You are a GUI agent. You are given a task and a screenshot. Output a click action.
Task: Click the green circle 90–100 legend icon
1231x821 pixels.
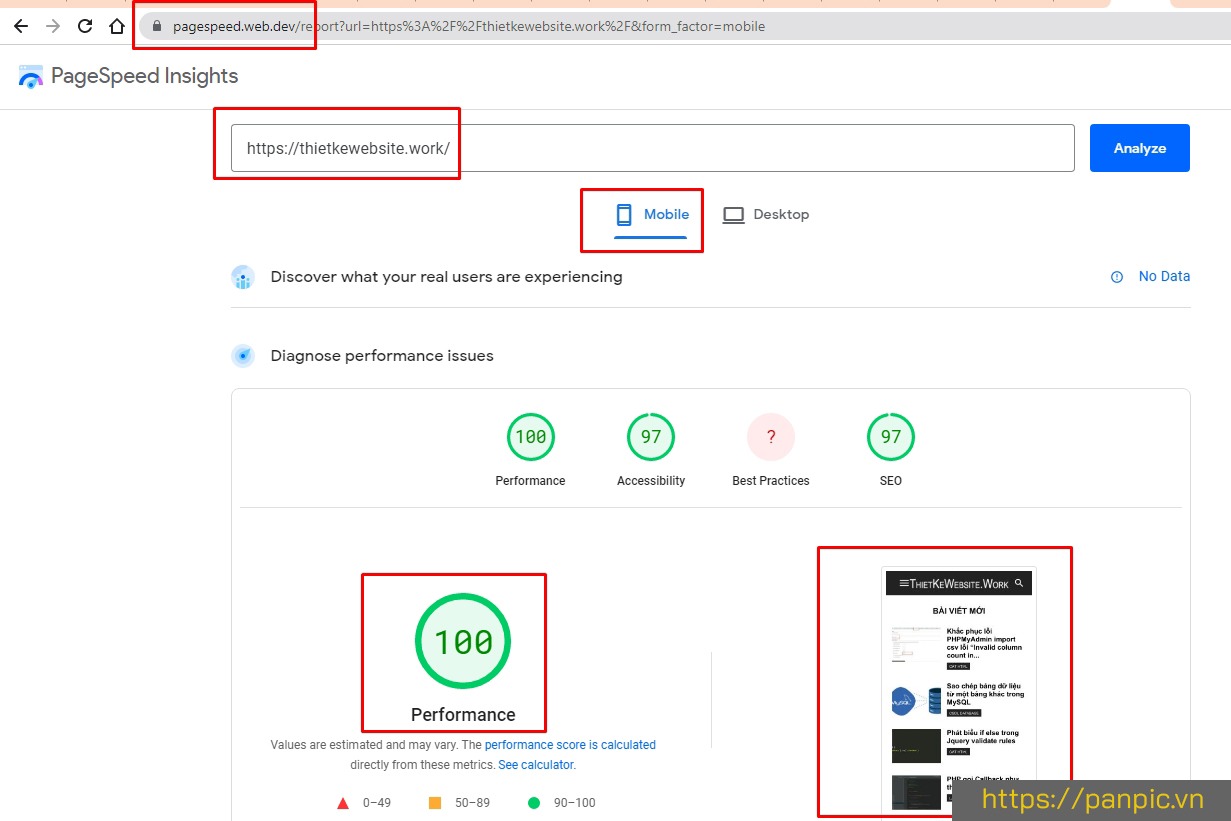point(534,803)
